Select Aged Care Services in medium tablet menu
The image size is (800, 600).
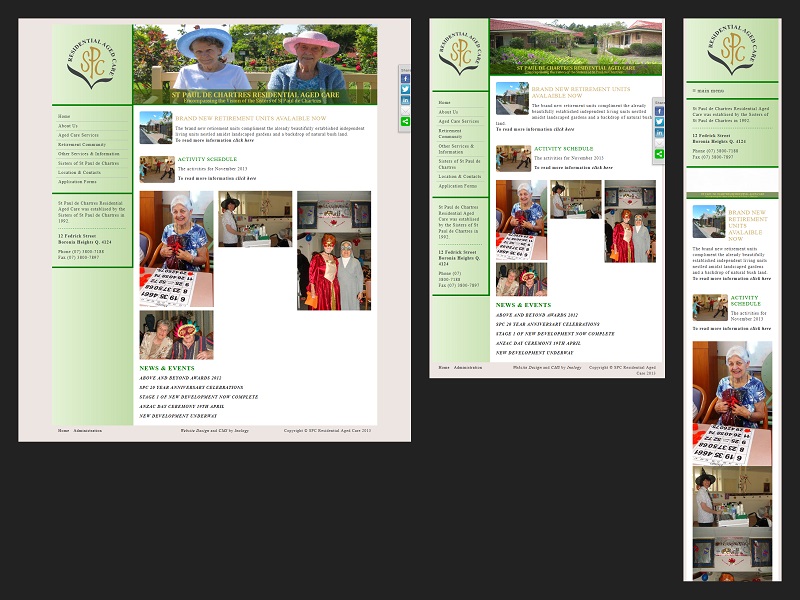[x=458, y=121]
